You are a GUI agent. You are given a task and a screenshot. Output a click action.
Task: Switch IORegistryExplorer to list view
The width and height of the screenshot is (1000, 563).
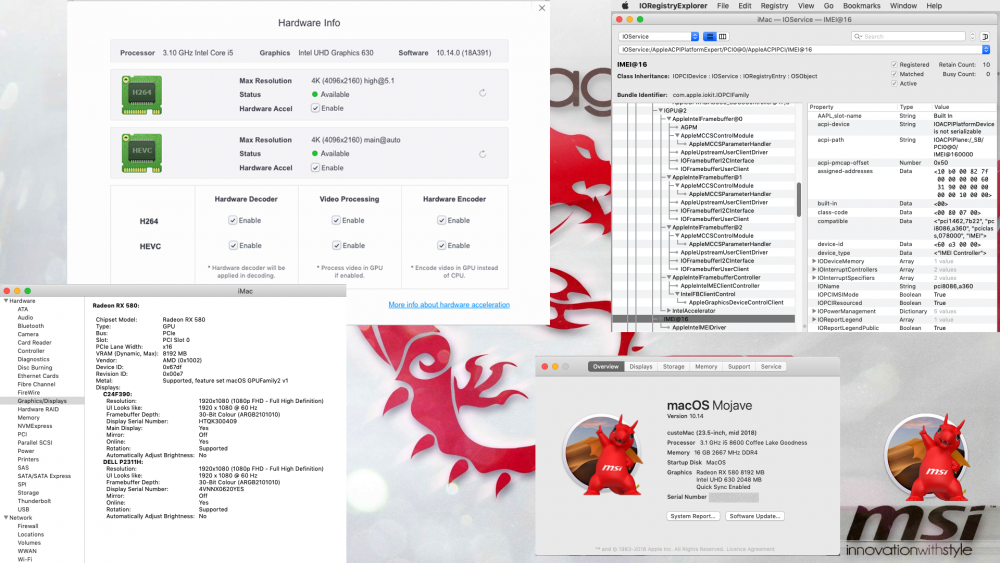pyautogui.click(x=710, y=36)
